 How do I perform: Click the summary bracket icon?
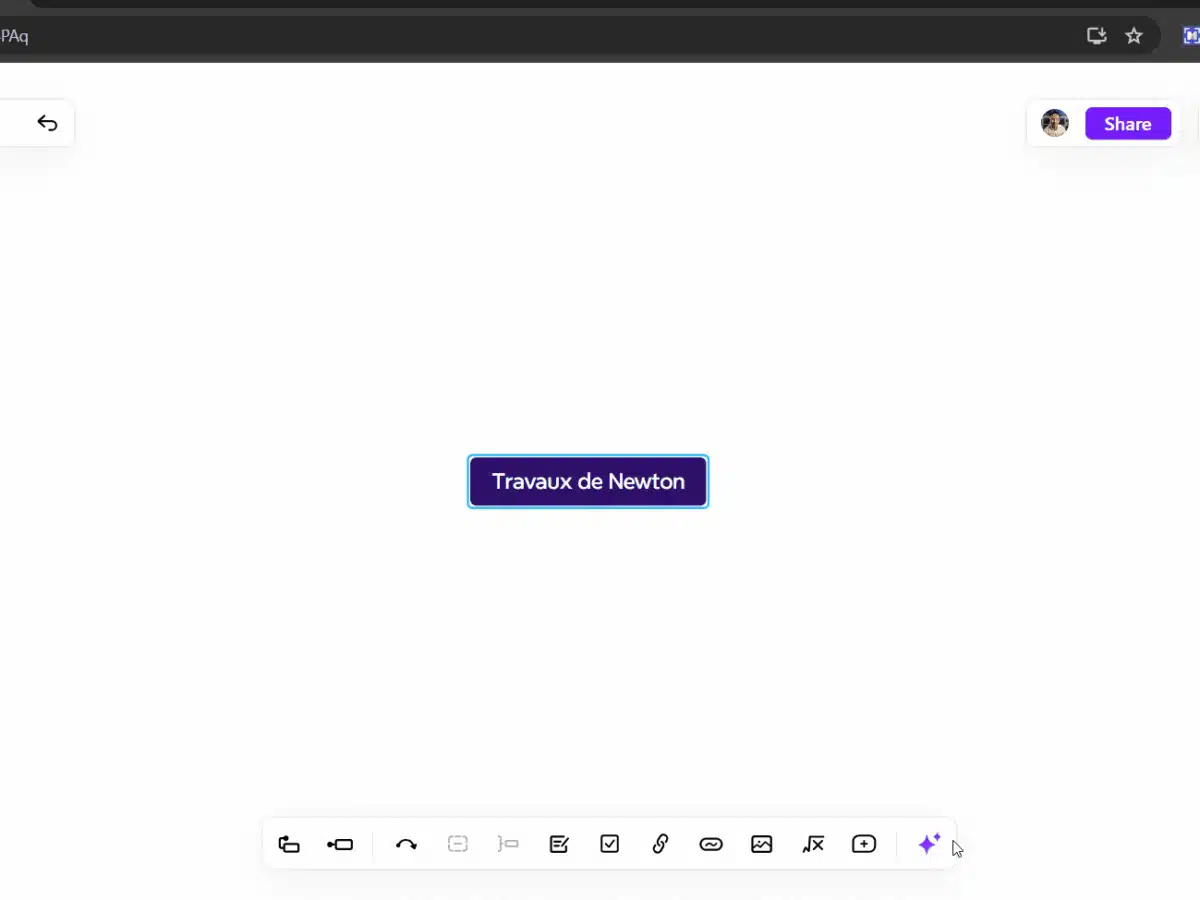coord(508,844)
